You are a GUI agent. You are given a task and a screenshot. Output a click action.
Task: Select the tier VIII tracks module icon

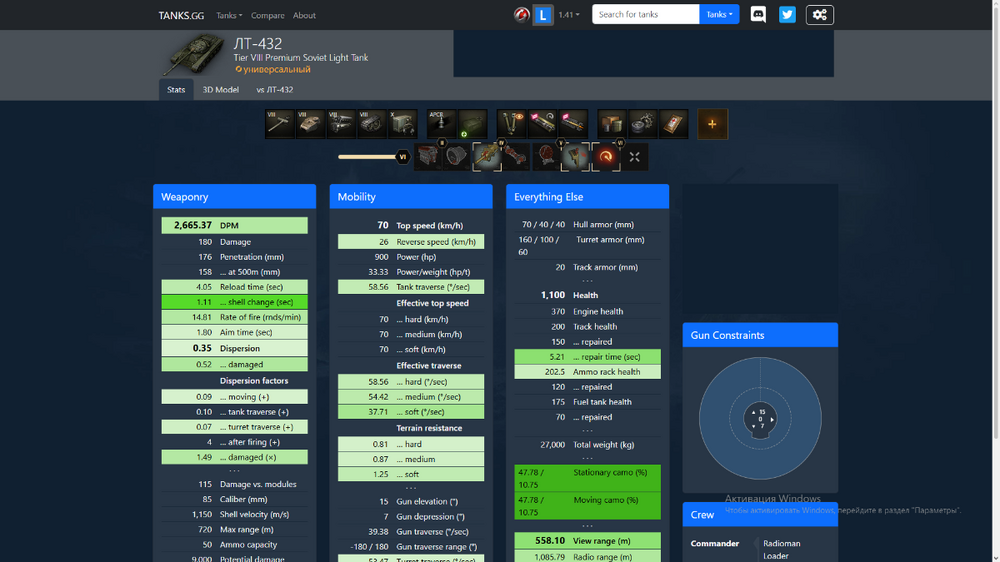372,124
